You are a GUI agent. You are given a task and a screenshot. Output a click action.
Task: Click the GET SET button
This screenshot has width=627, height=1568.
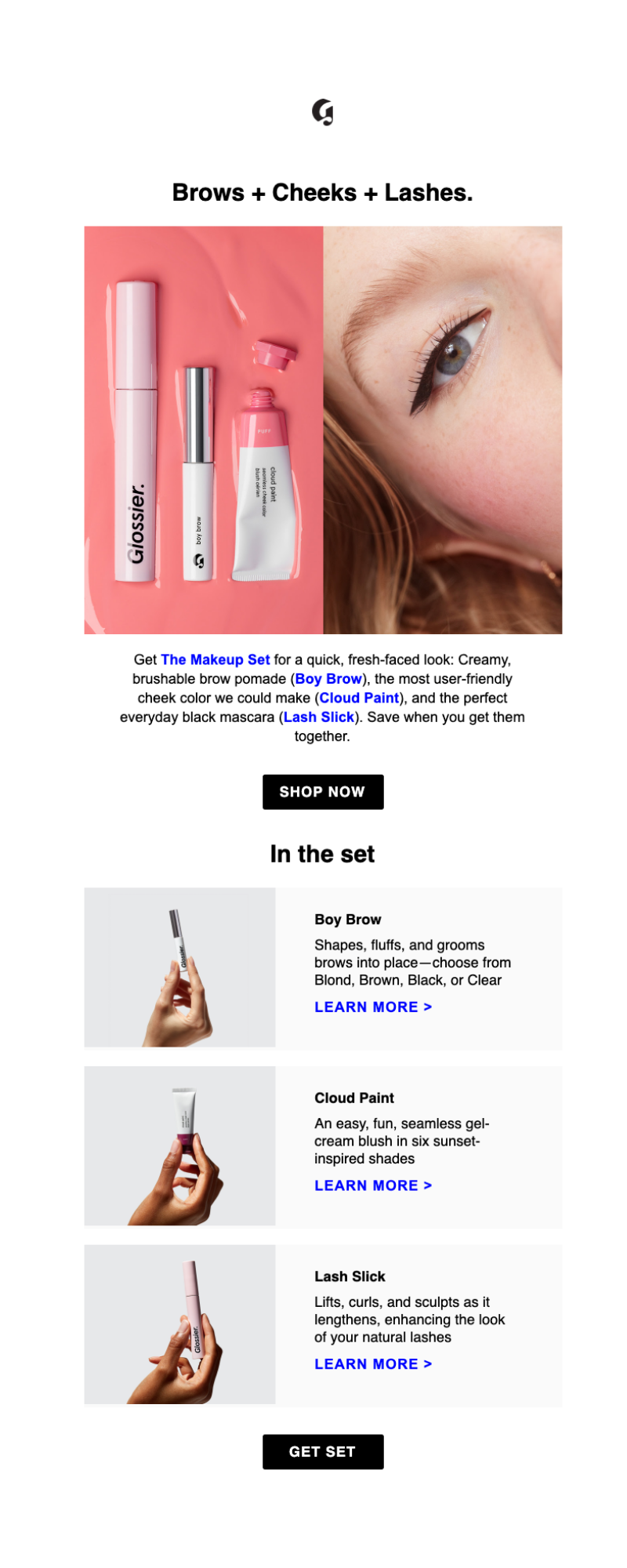[323, 1452]
